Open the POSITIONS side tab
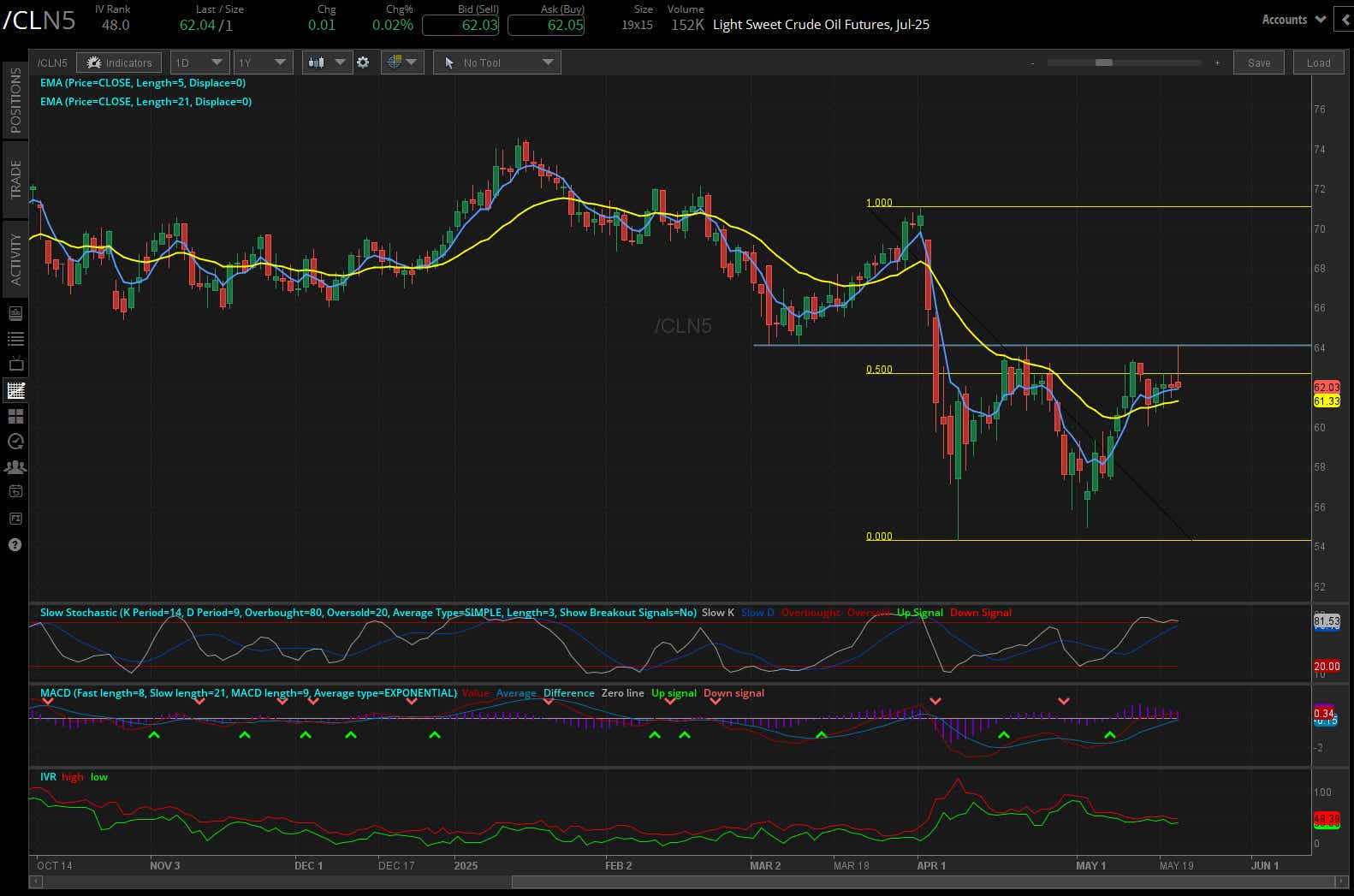1354x896 pixels. click(15, 100)
